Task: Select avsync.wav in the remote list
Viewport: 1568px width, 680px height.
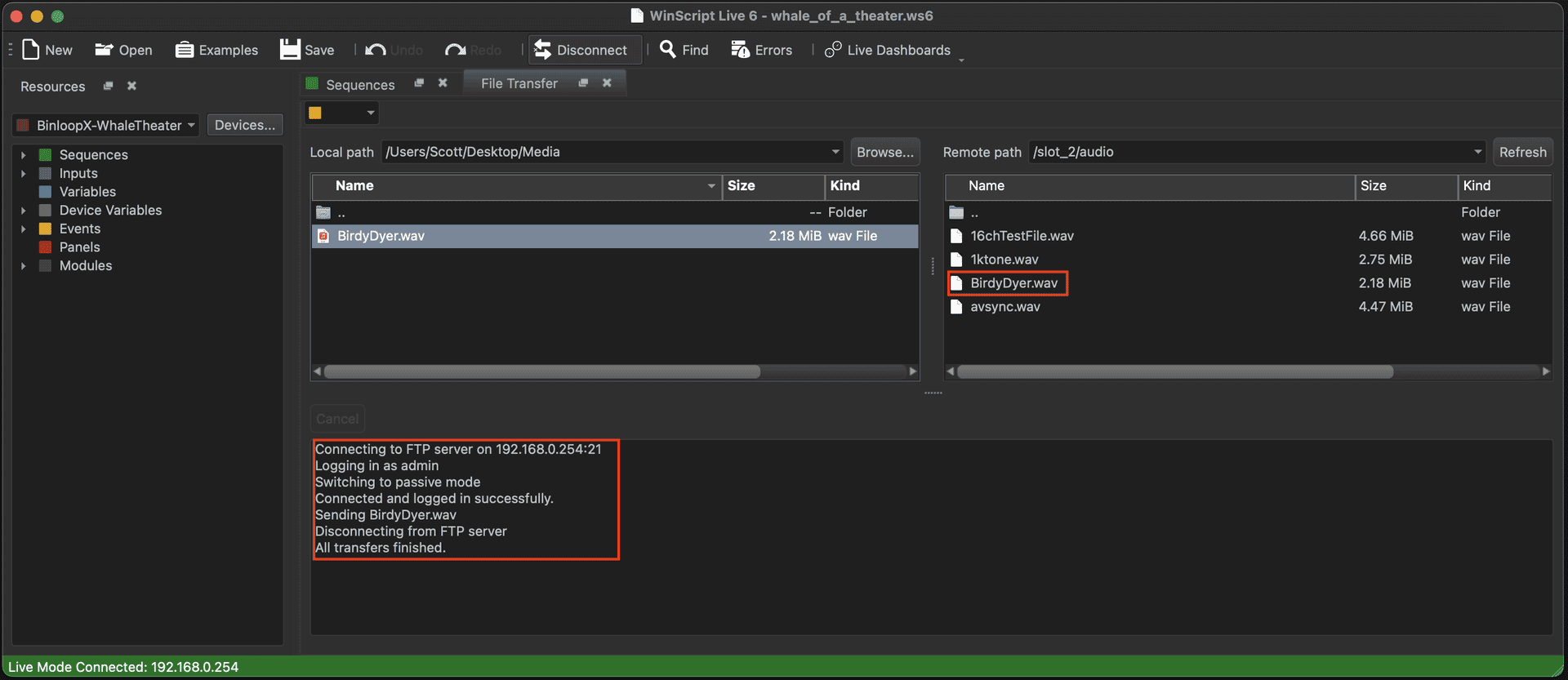Action: coord(1004,307)
